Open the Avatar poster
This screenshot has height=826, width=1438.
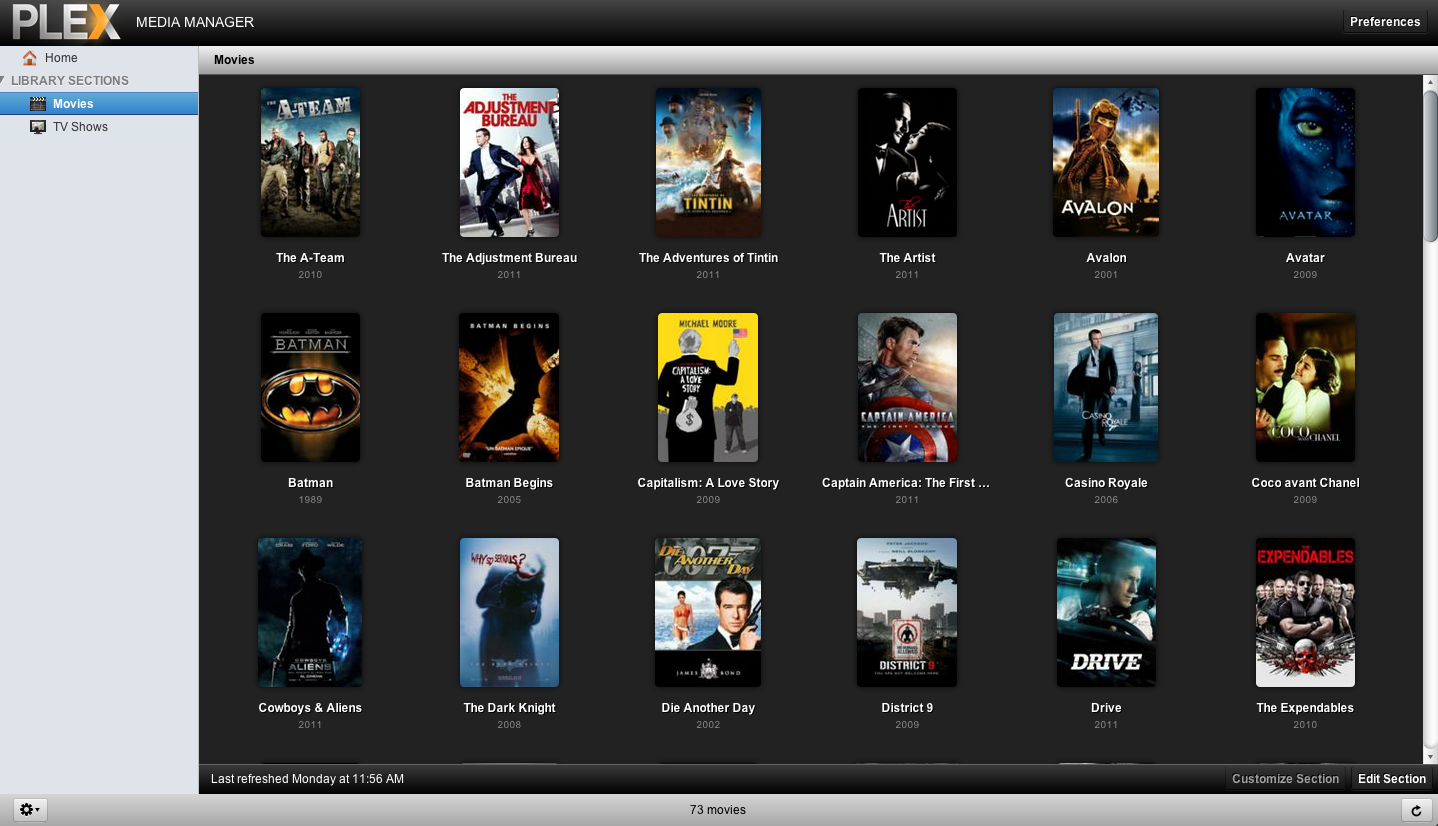1305,162
